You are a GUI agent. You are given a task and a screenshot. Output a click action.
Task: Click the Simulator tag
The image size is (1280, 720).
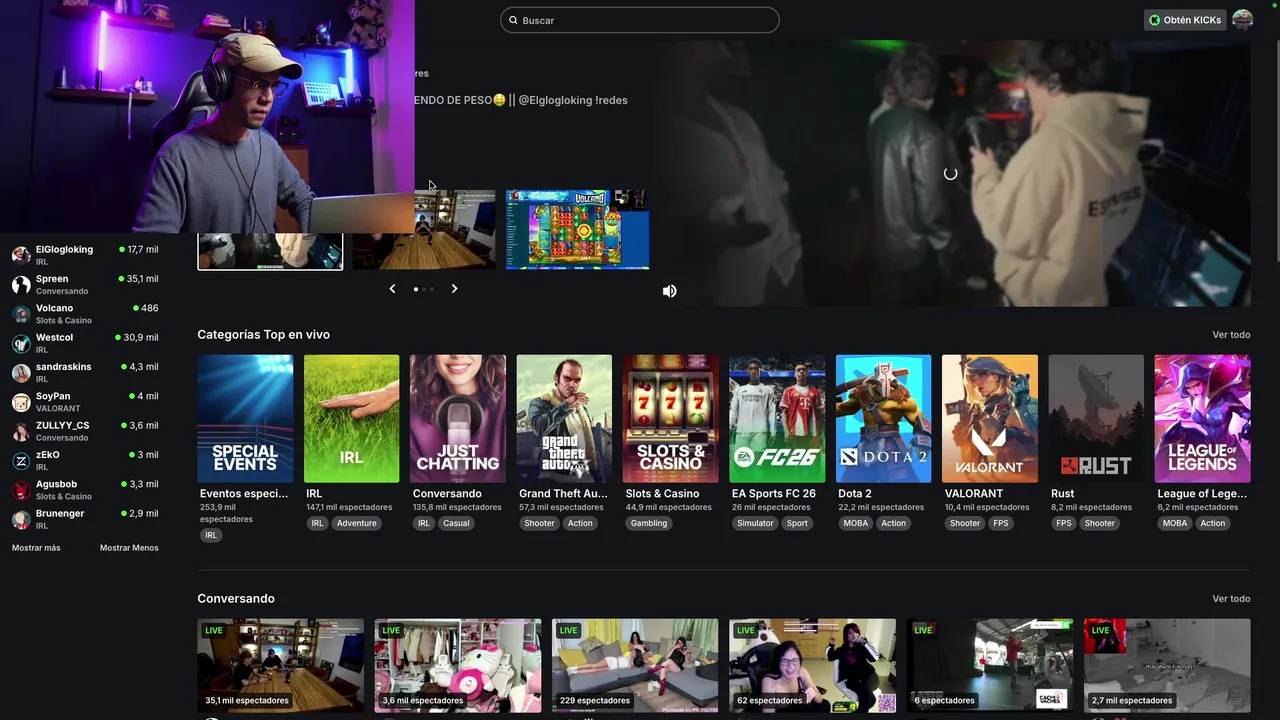click(x=755, y=523)
